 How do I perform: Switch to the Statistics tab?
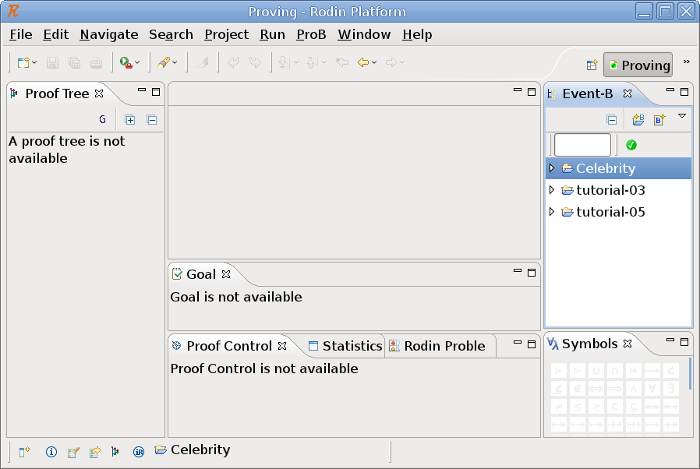click(350, 346)
